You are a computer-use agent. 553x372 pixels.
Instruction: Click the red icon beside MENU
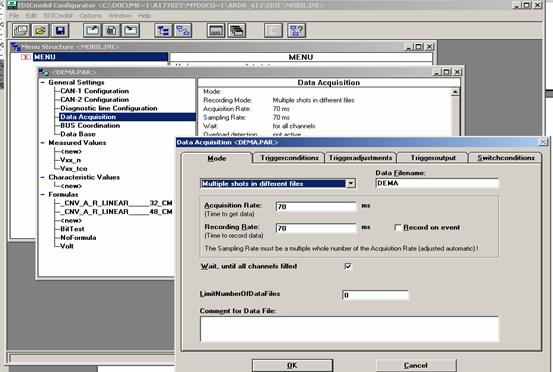[25, 57]
